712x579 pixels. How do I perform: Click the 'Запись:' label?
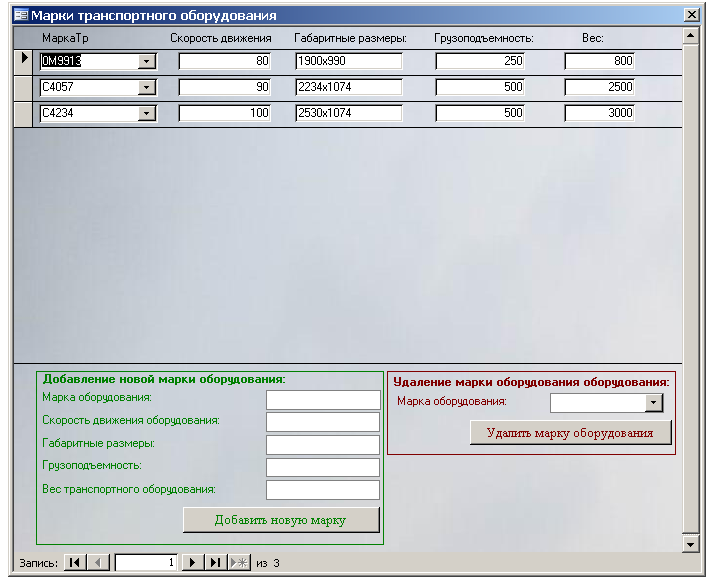tap(39, 563)
